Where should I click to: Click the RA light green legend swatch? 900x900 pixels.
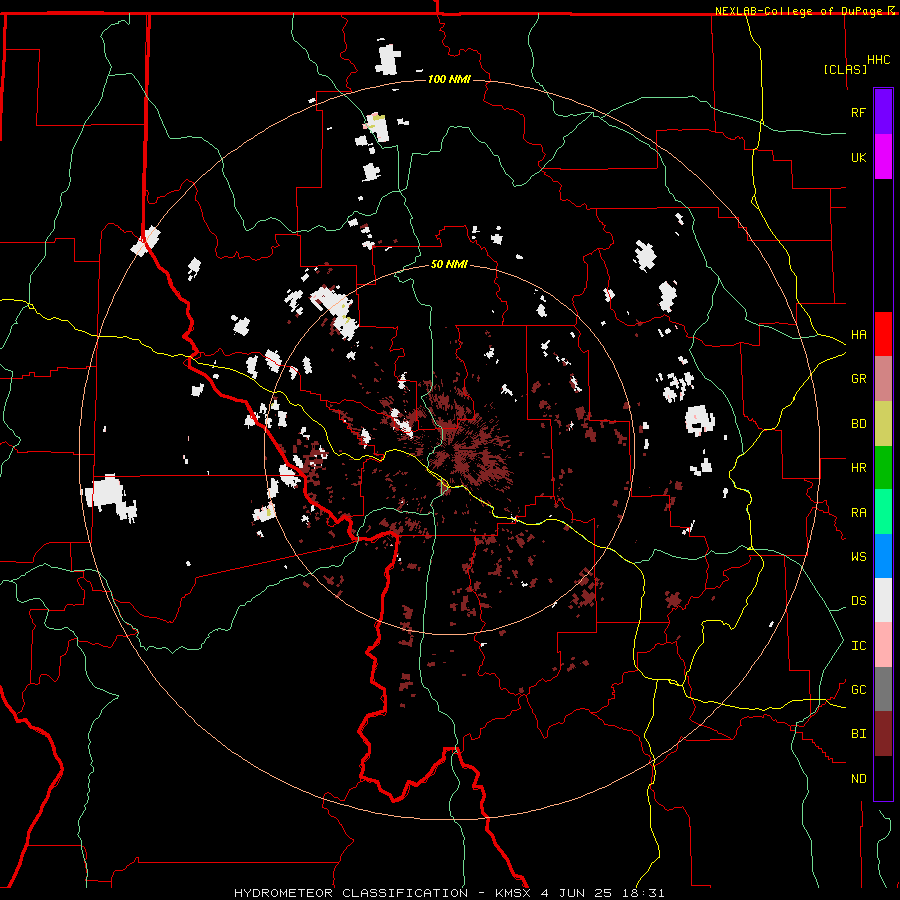coord(883,511)
